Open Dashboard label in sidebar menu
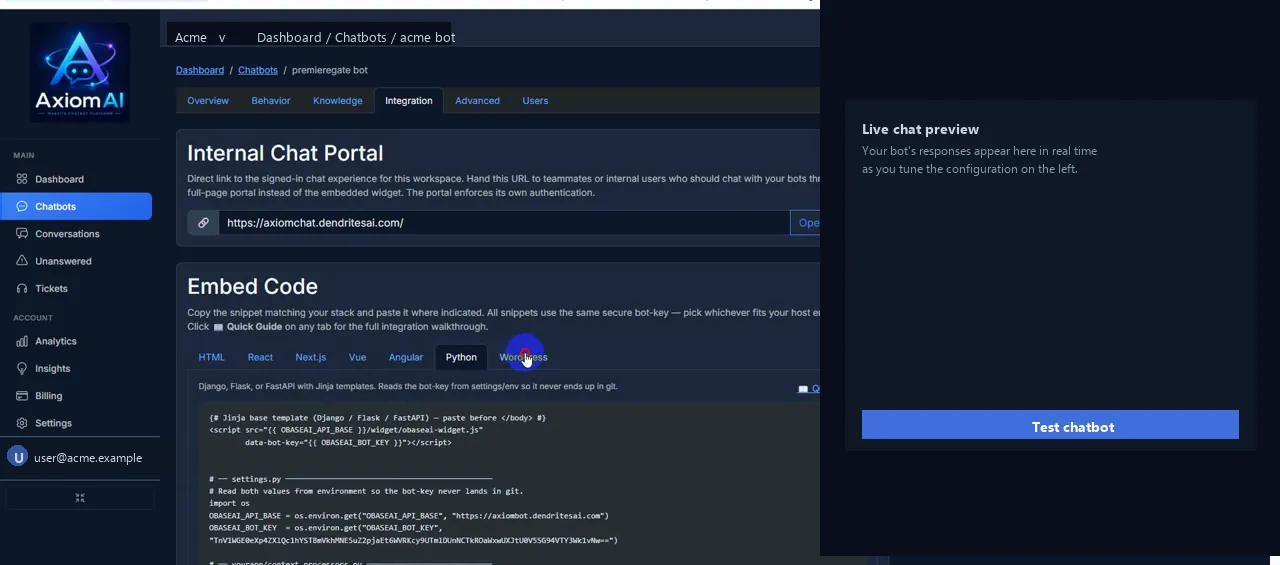This screenshot has height=565, width=1280. click(59, 179)
